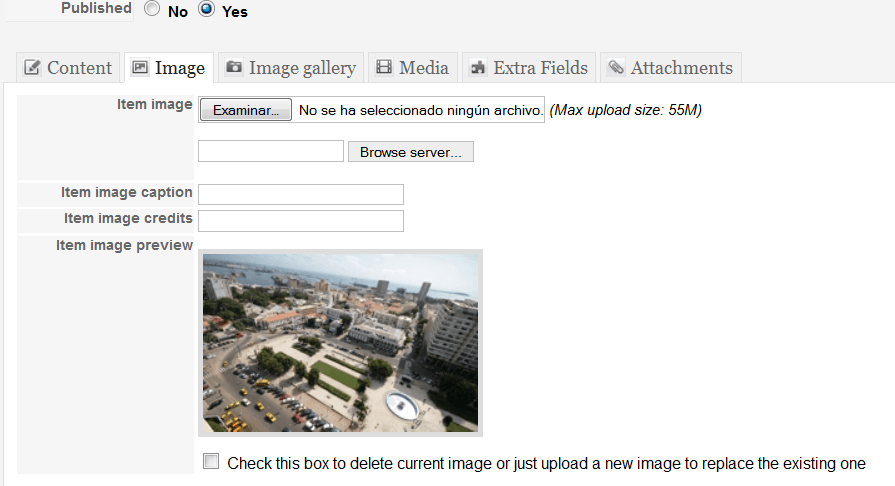Click the item image preview thumbnail

(x=340, y=343)
